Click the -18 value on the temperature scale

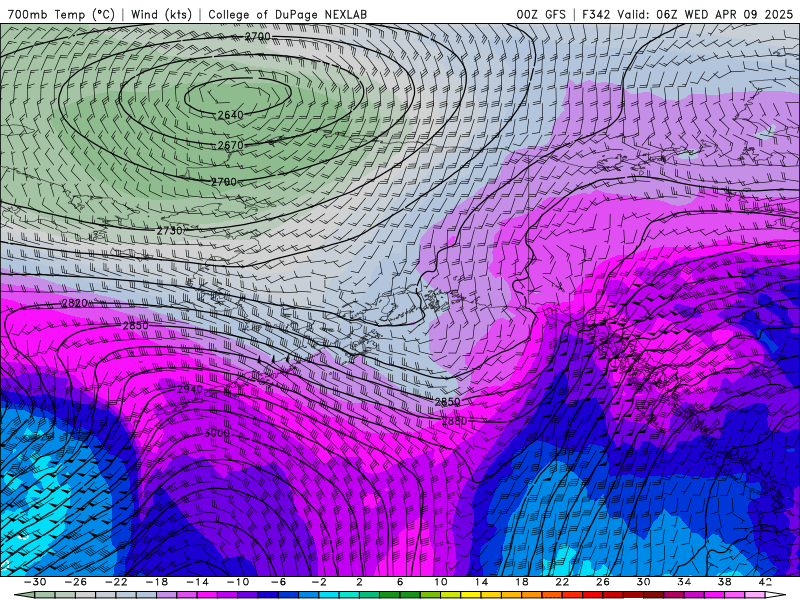(x=157, y=582)
